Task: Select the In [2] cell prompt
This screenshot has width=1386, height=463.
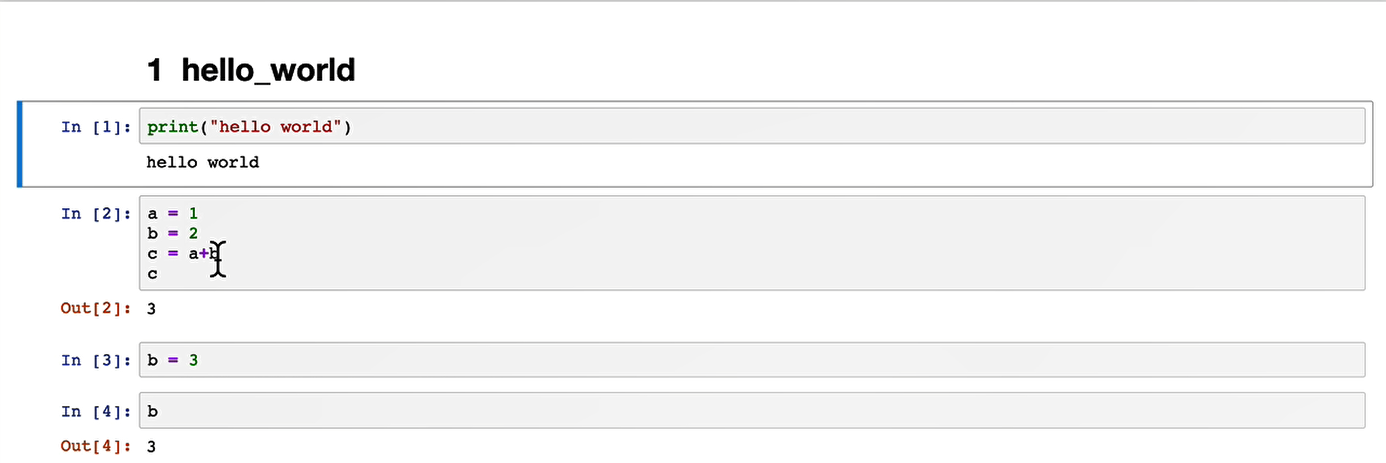Action: (x=96, y=213)
